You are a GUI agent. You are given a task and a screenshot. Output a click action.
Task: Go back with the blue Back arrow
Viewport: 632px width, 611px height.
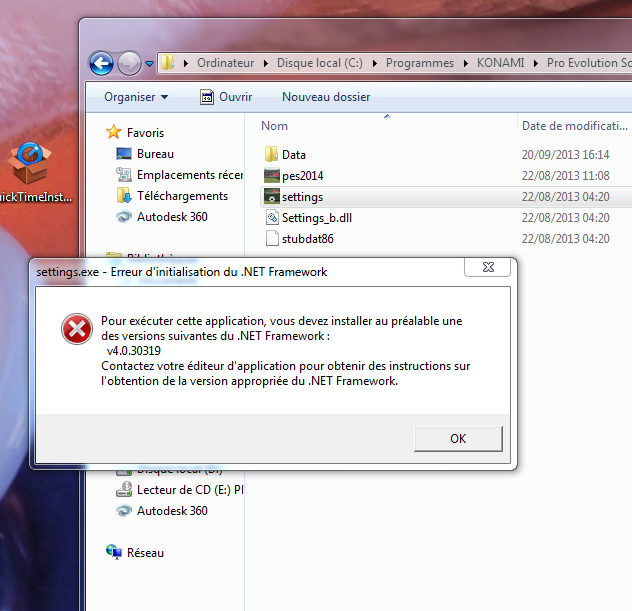pos(101,63)
